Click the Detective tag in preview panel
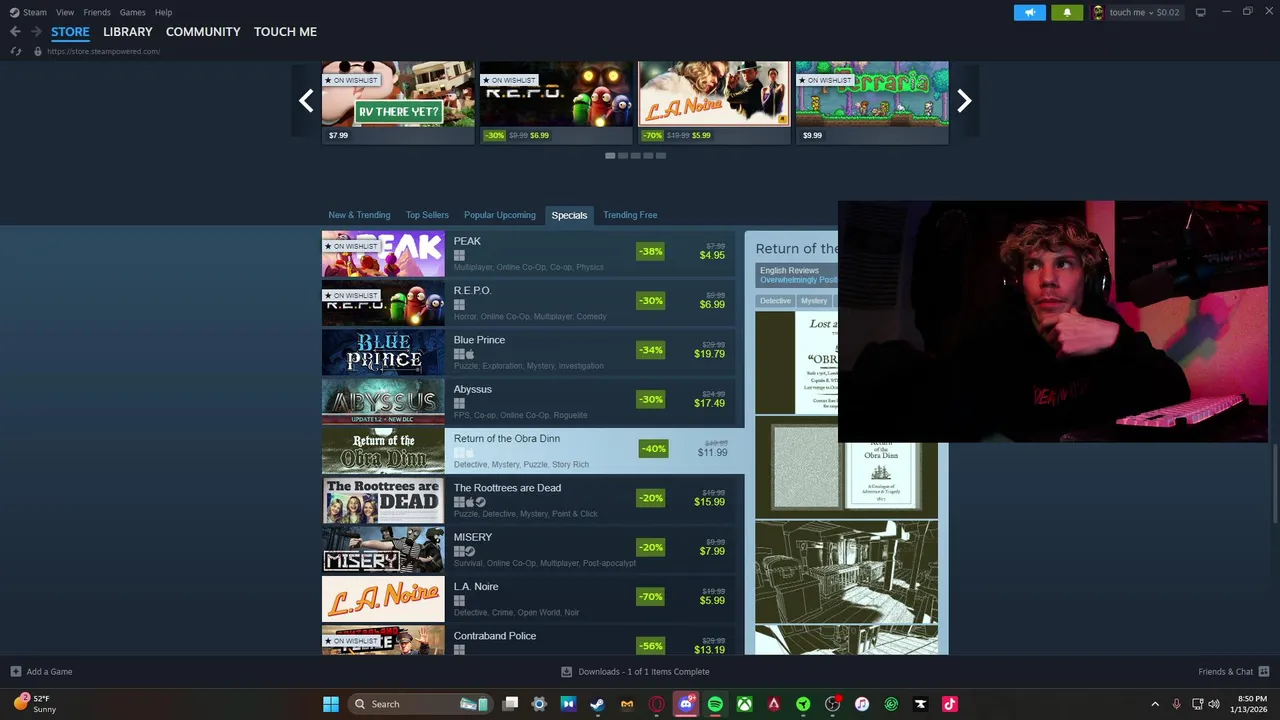This screenshot has width=1280, height=720. point(775,301)
